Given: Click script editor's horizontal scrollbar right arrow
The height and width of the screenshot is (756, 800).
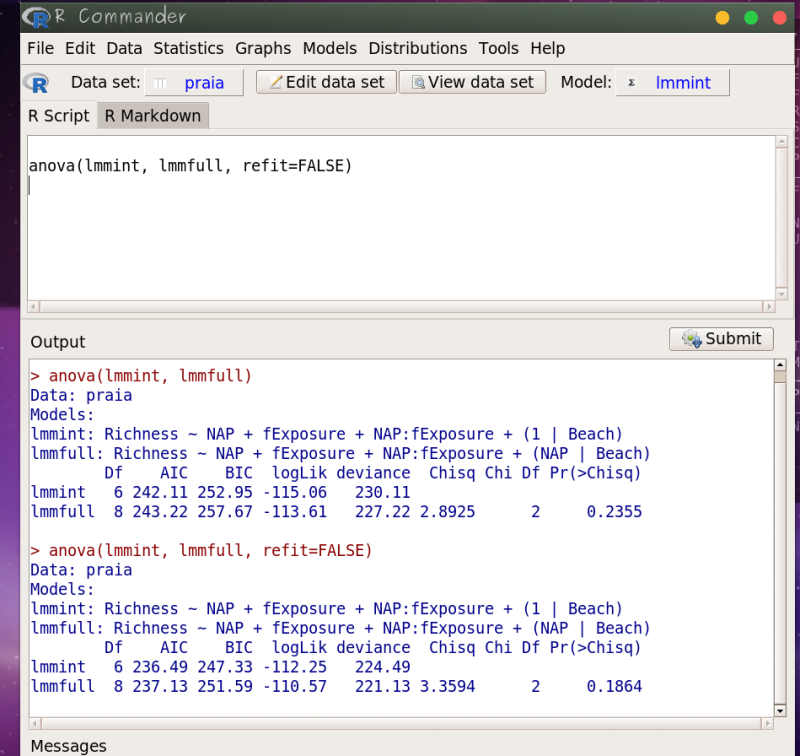Looking at the screenshot, I should click(768, 307).
